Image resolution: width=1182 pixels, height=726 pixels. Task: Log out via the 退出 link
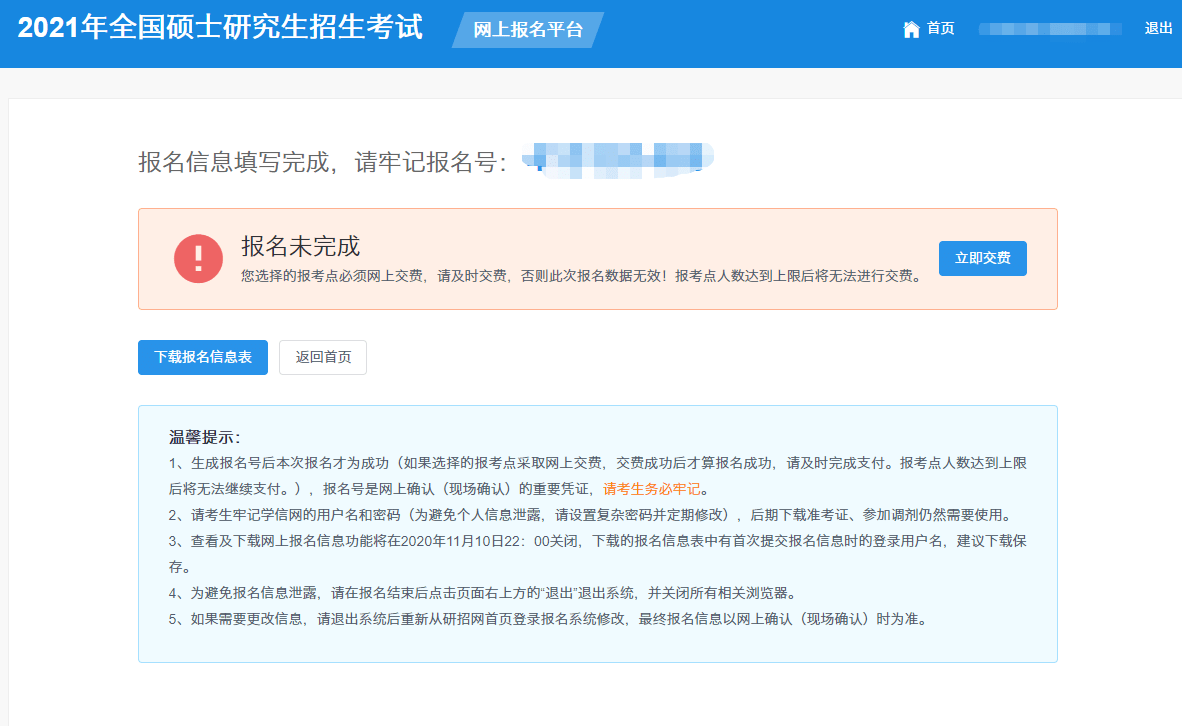1158,29
